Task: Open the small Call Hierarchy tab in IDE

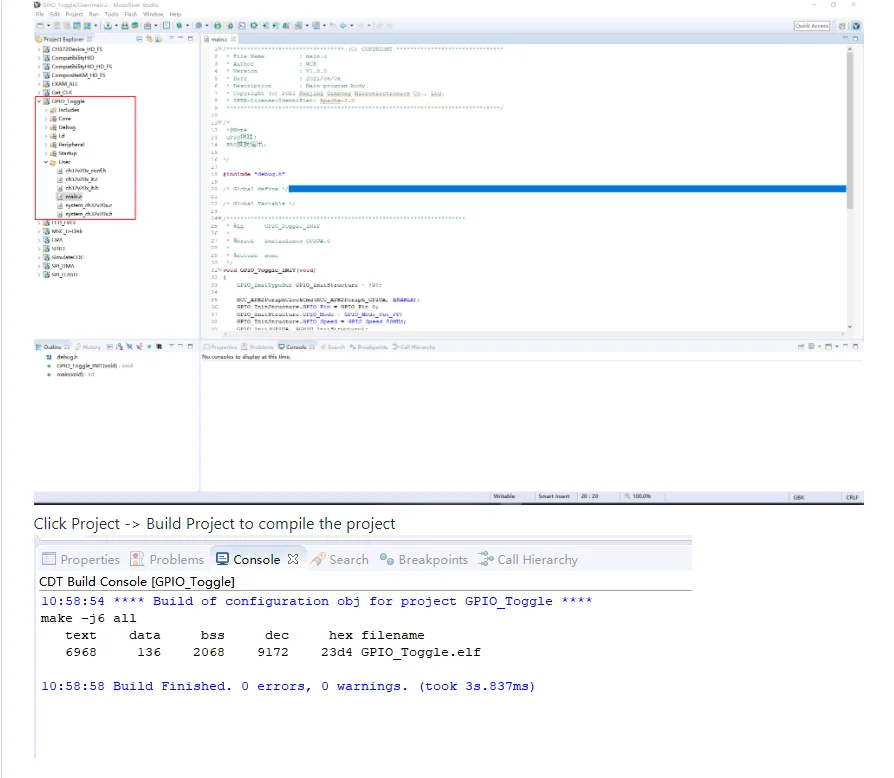Action: (414, 347)
